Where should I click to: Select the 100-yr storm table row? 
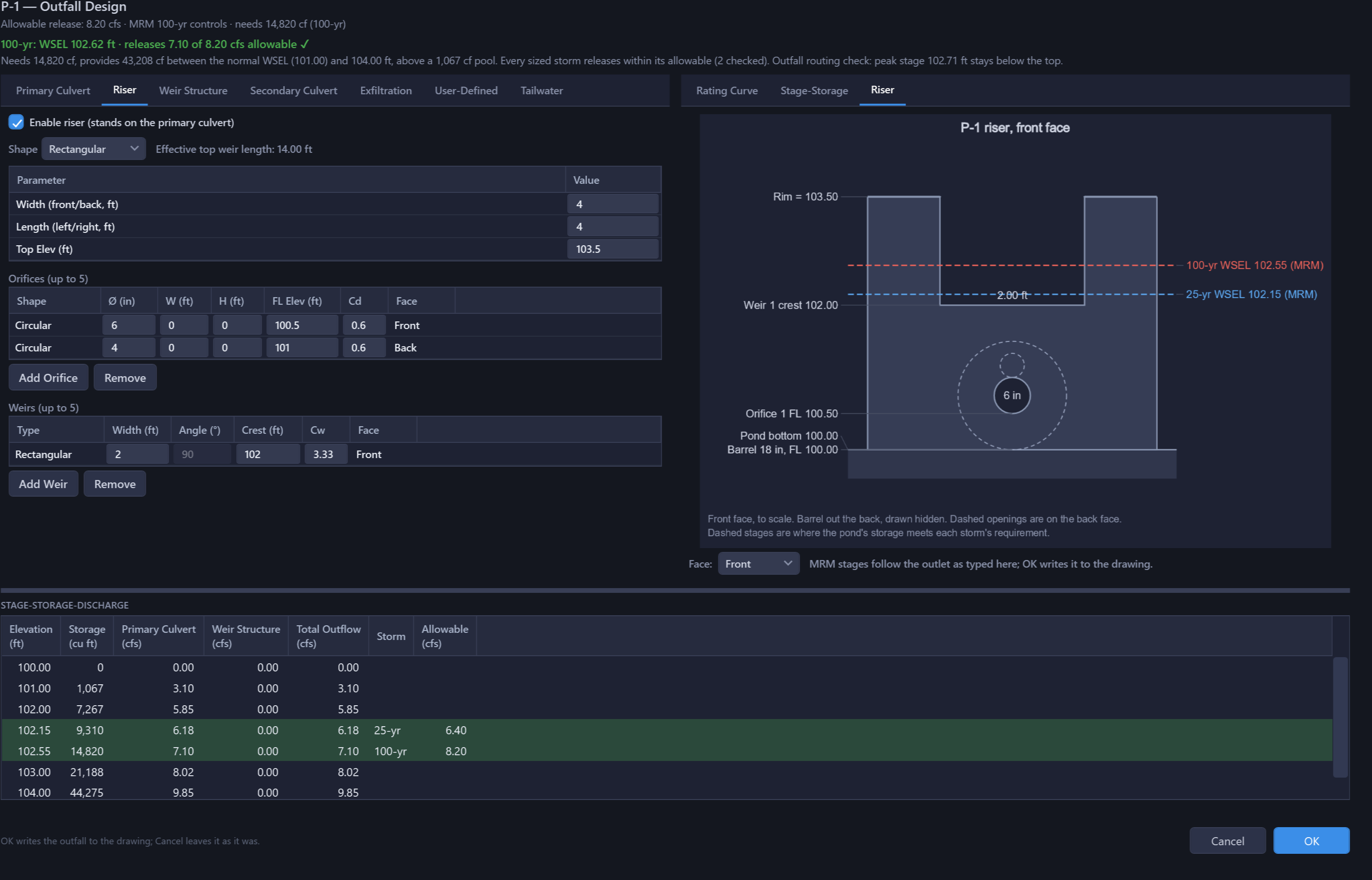pos(666,751)
